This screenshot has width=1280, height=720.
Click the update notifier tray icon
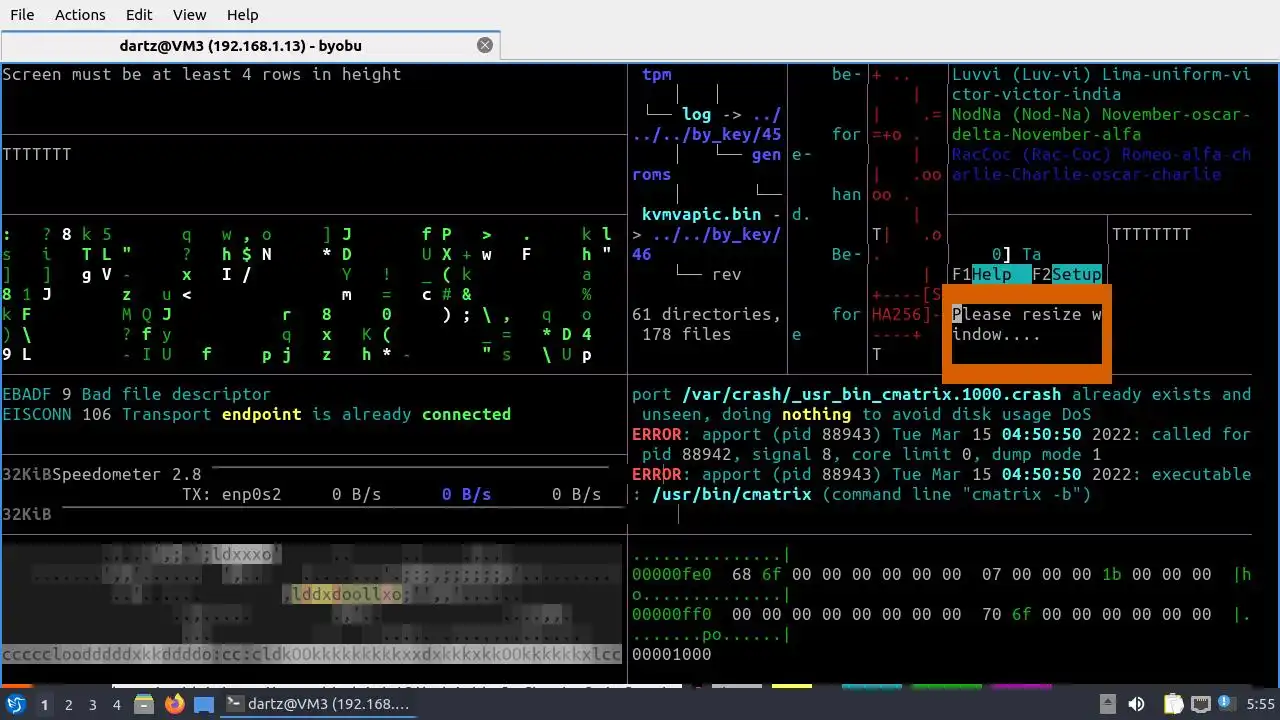1227,704
